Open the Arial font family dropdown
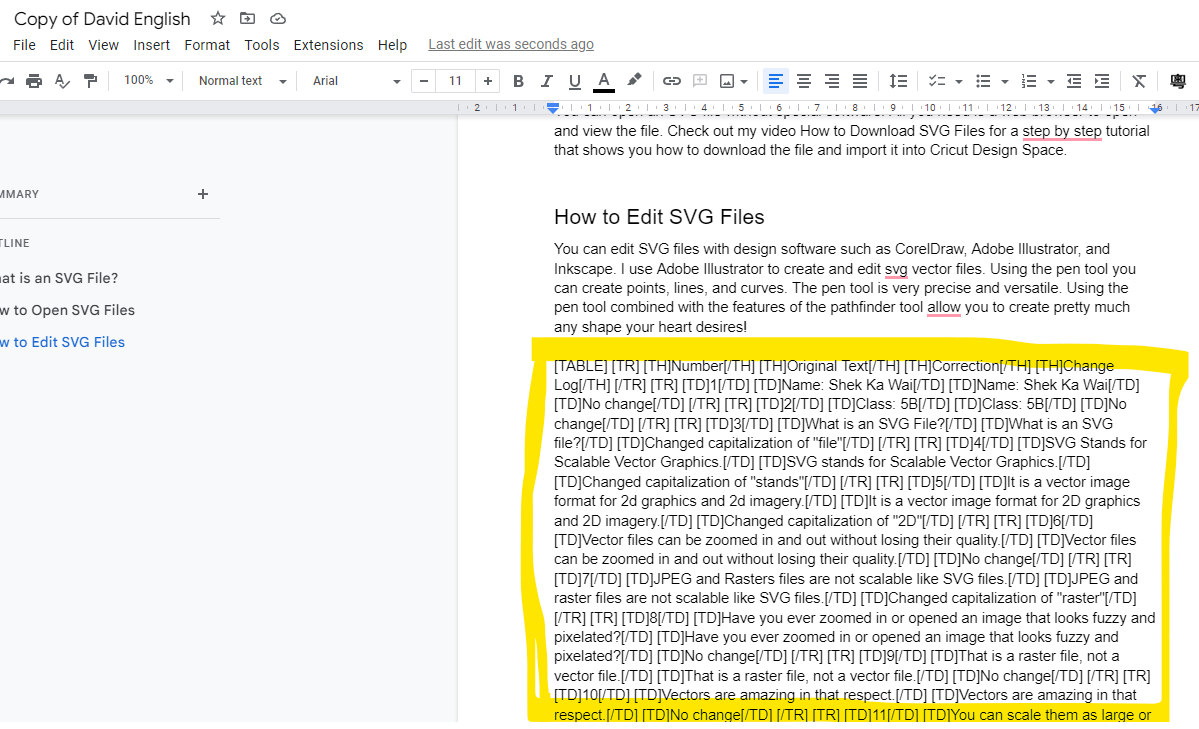The image size is (1199, 729). [x=356, y=80]
